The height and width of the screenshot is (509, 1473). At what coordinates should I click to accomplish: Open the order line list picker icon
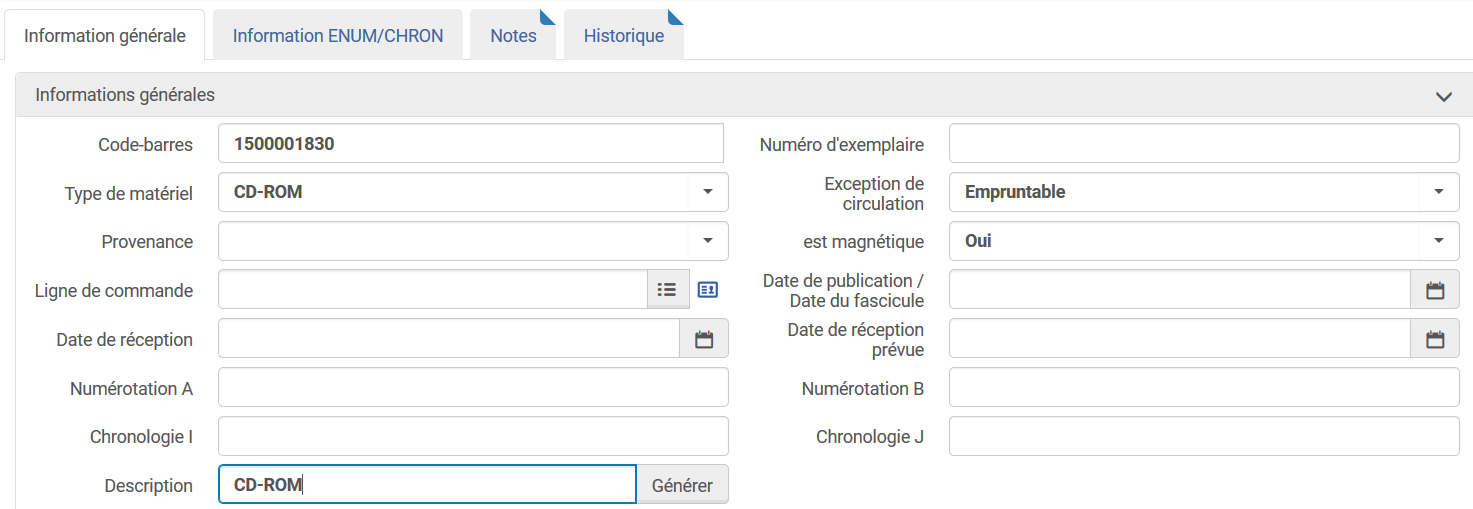(x=667, y=290)
